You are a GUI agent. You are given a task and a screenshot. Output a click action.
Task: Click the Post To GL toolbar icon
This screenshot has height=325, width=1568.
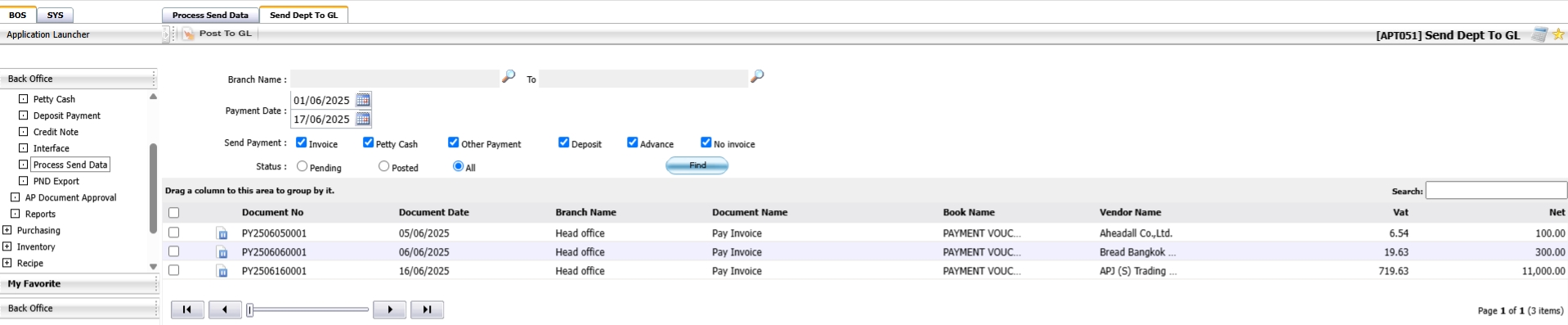click(188, 34)
